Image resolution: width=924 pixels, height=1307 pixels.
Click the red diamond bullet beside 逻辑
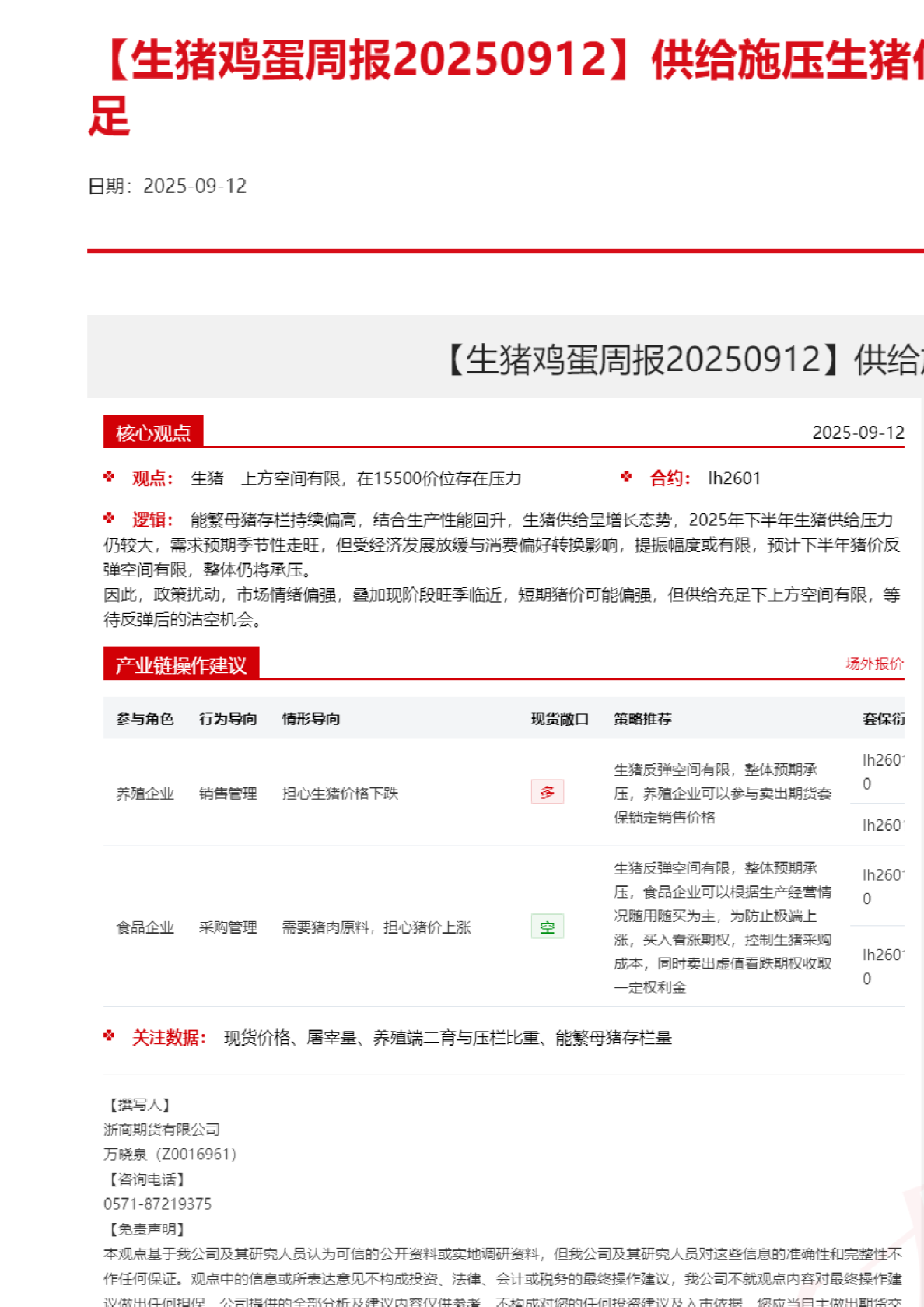[109, 518]
